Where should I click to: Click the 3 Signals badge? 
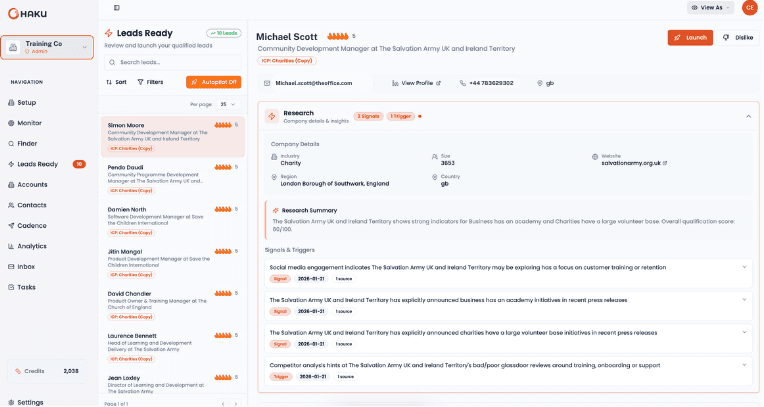pyautogui.click(x=368, y=116)
